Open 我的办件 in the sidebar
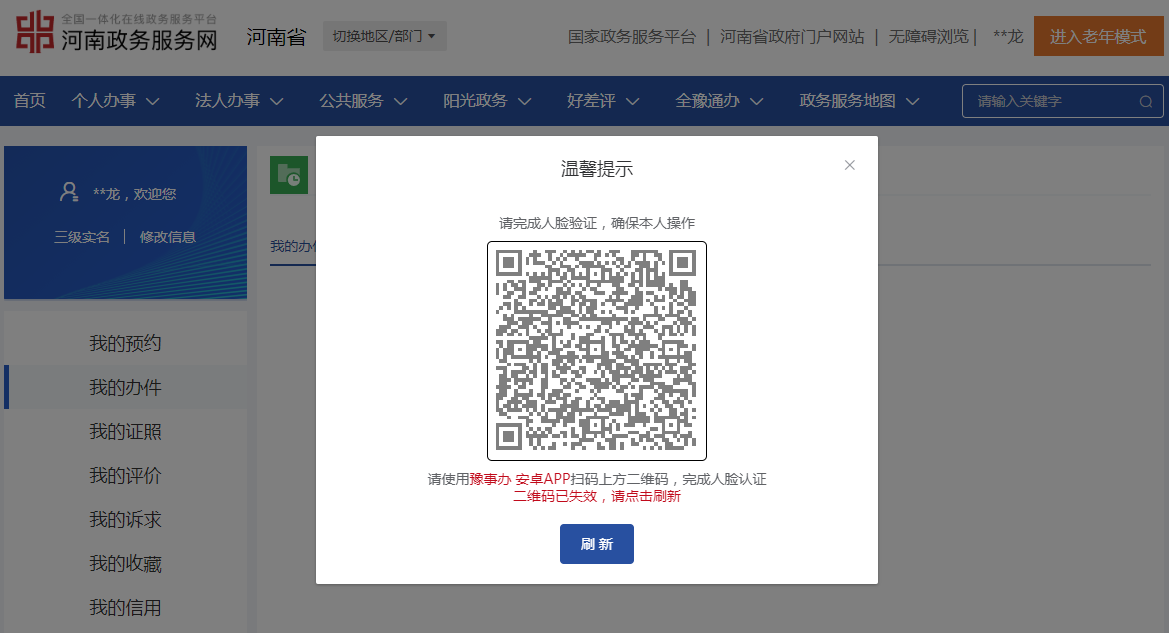1169x633 pixels. (x=125, y=387)
